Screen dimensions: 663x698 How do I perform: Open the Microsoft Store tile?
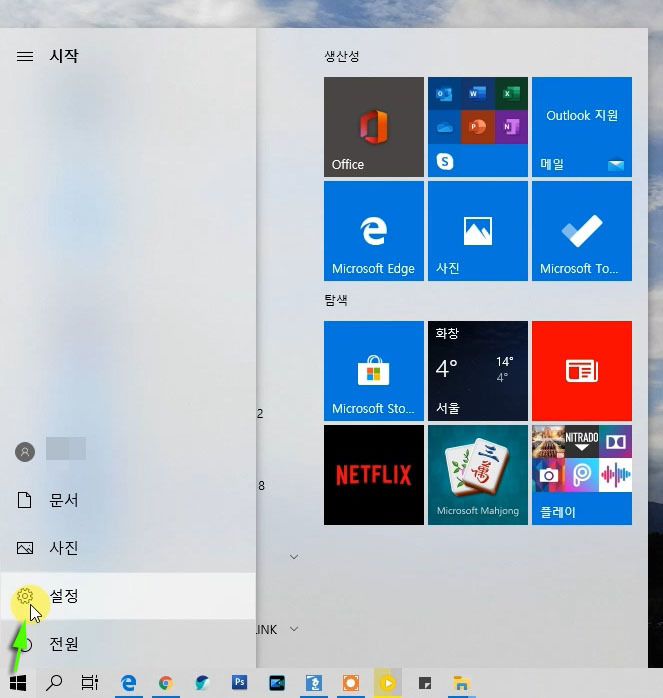[374, 371]
